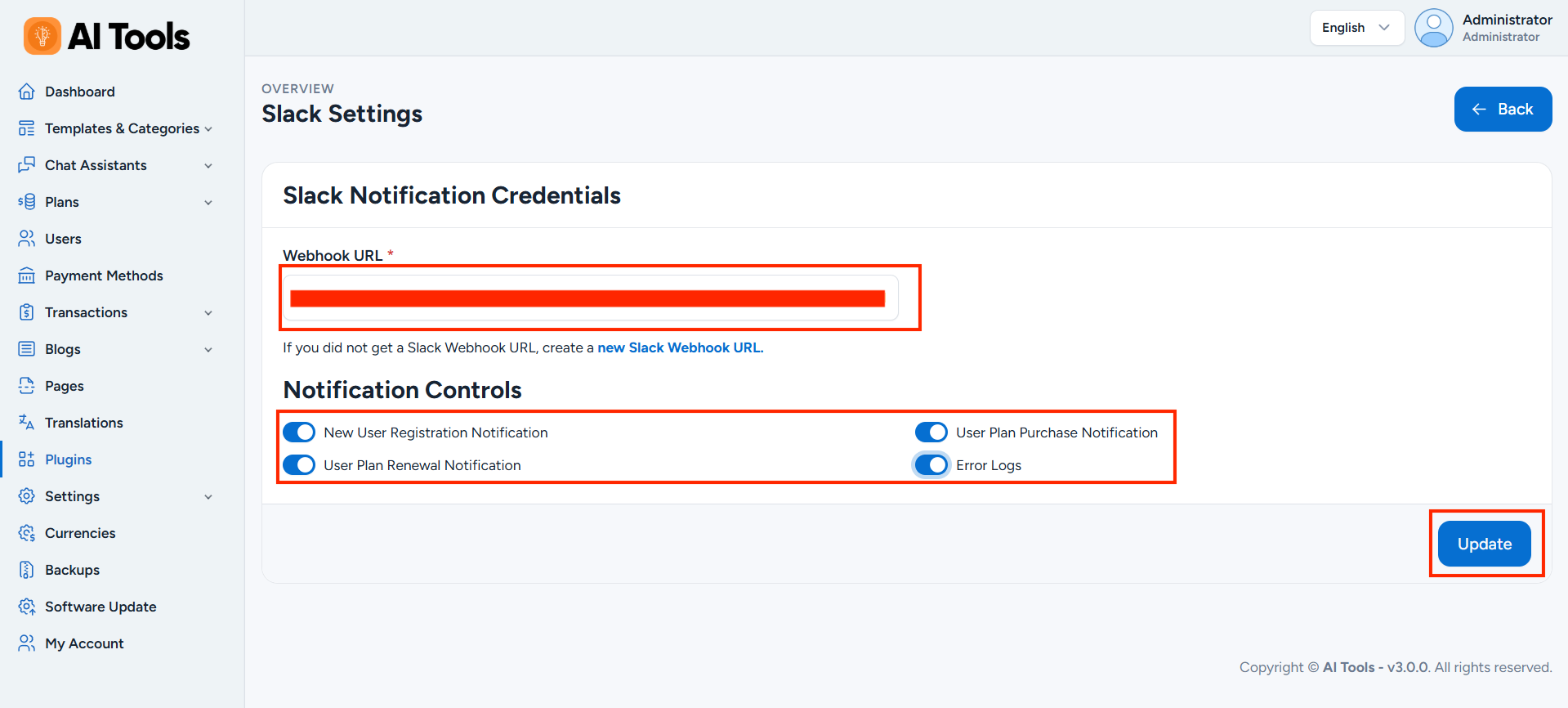Expand the Blogs submenu chevron

tap(208, 350)
